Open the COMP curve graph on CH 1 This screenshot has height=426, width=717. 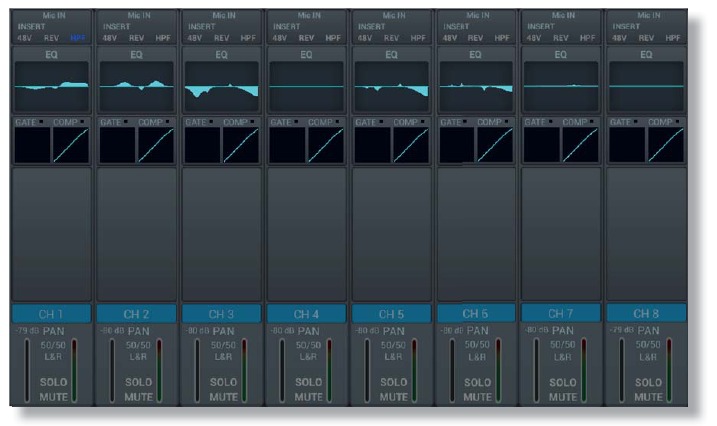point(71,145)
